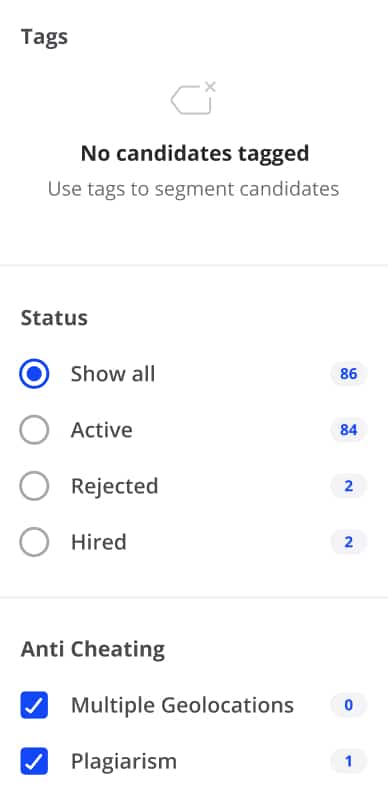Click the Plagiarism label text

(124, 761)
